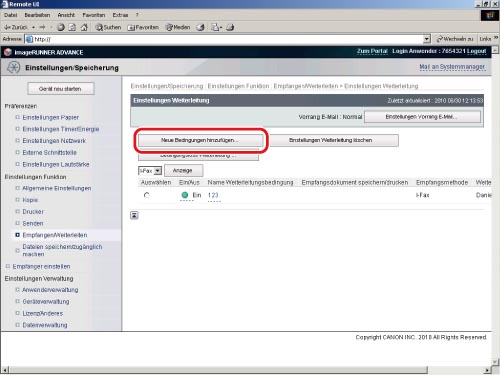Click the Medien toolbar icon

178,27
